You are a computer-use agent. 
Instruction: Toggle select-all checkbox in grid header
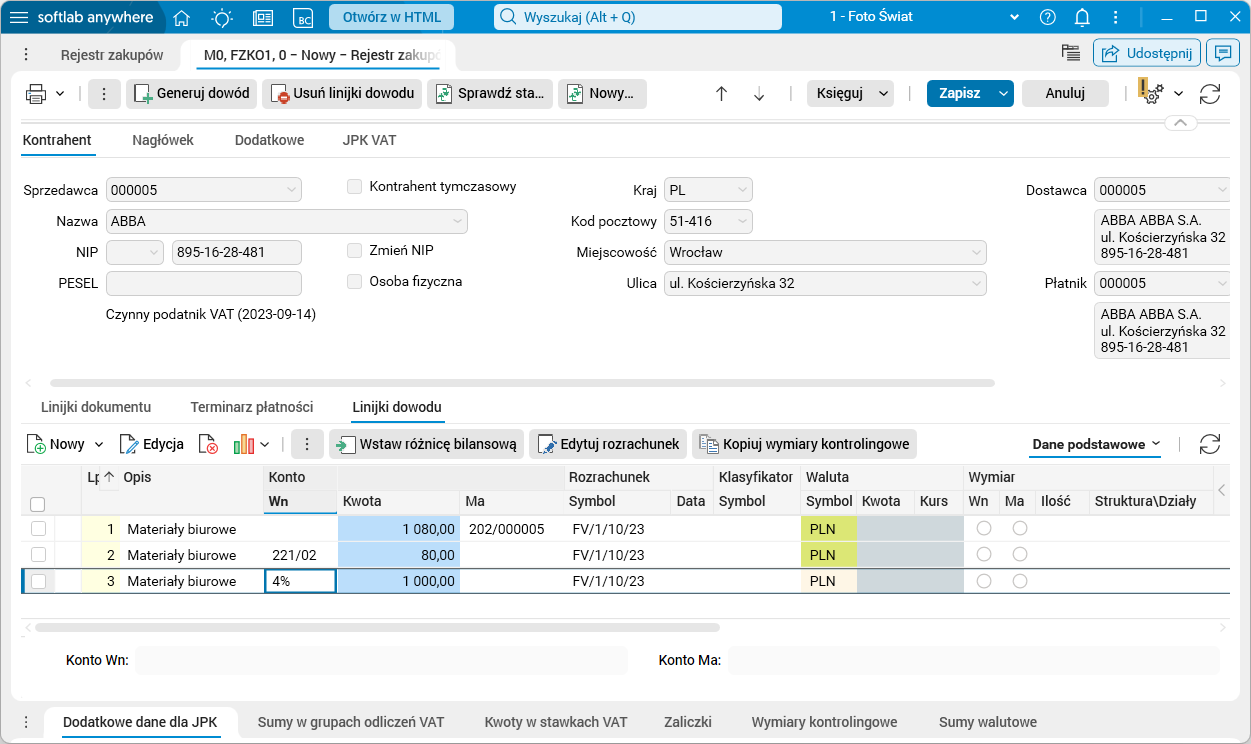coord(38,504)
